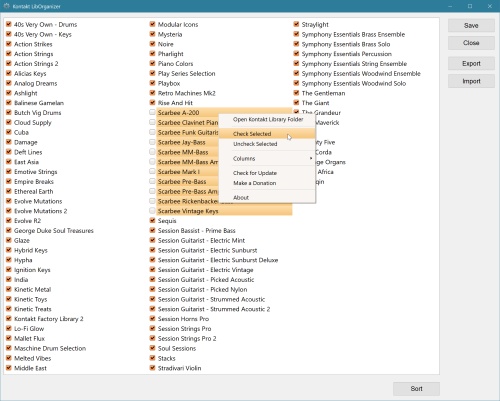
Task: Select Ignition Keys entry
Action: (32, 270)
